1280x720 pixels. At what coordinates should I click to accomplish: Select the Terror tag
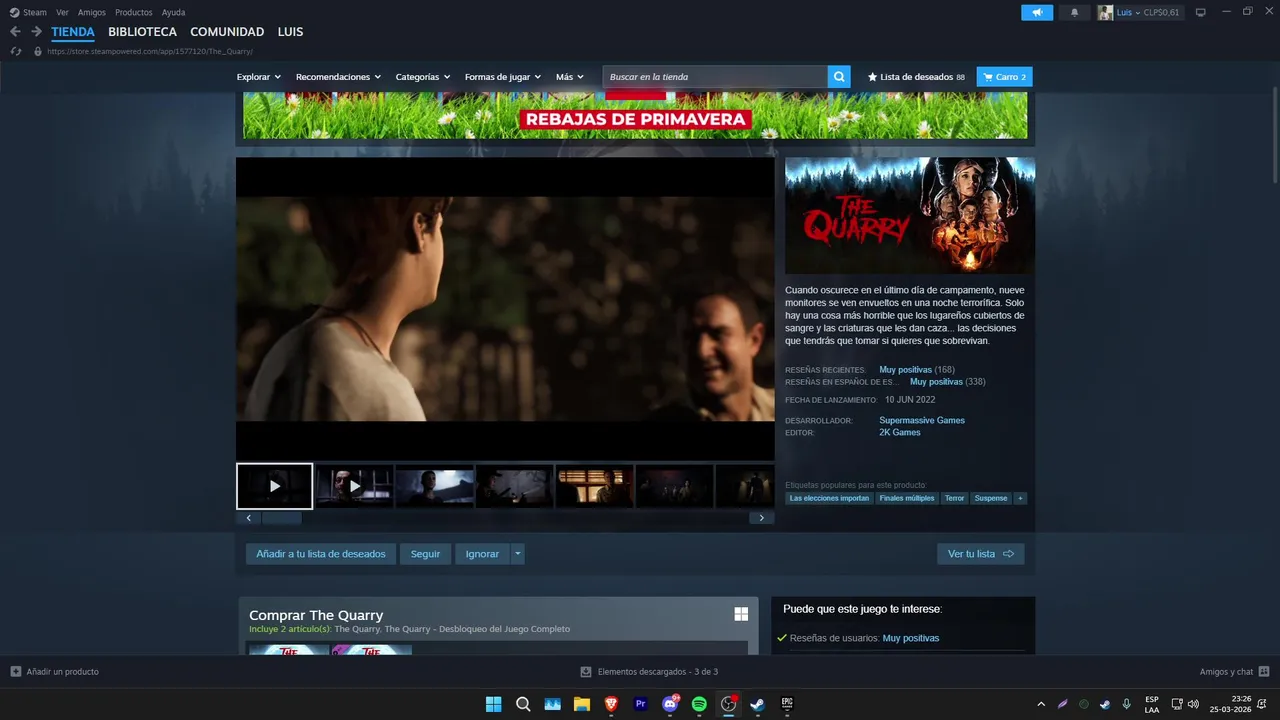(955, 498)
